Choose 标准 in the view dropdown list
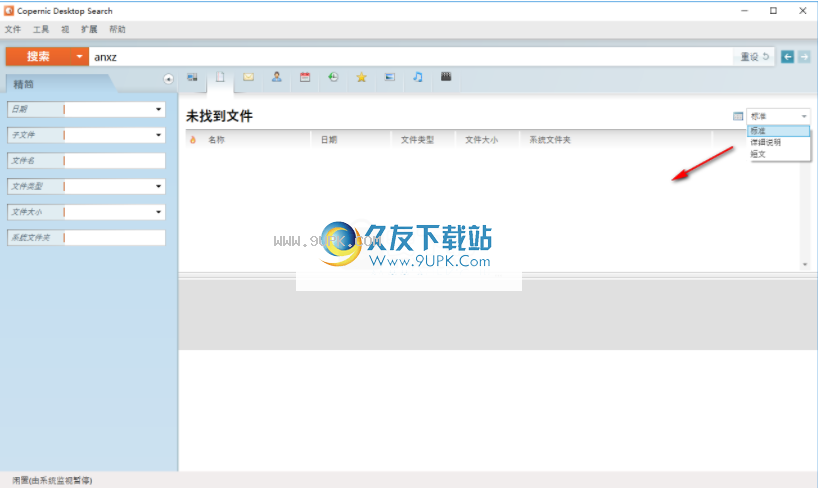The height and width of the screenshot is (488, 819). [x=778, y=131]
